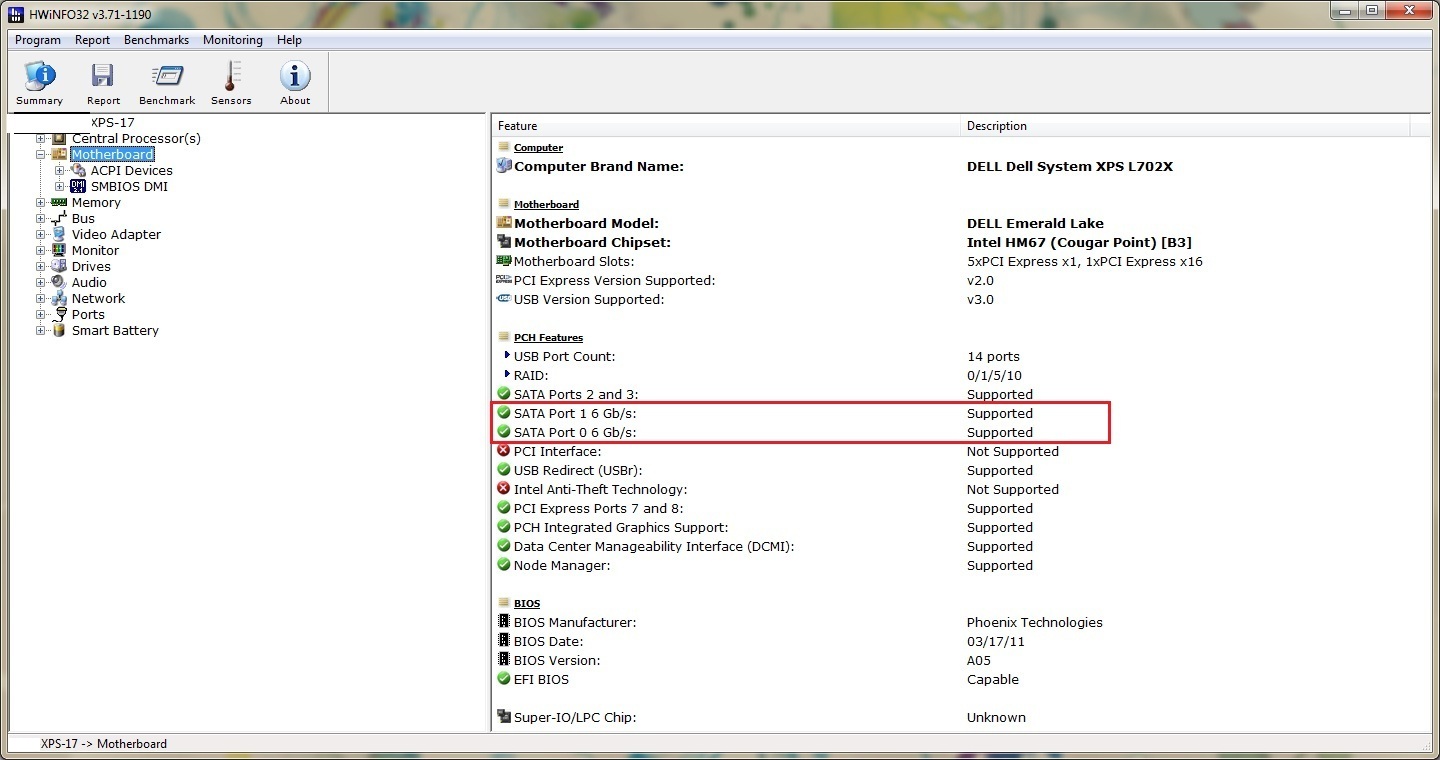Open the Monitoring menu
Image resolution: width=1440 pixels, height=760 pixels.
click(x=232, y=40)
